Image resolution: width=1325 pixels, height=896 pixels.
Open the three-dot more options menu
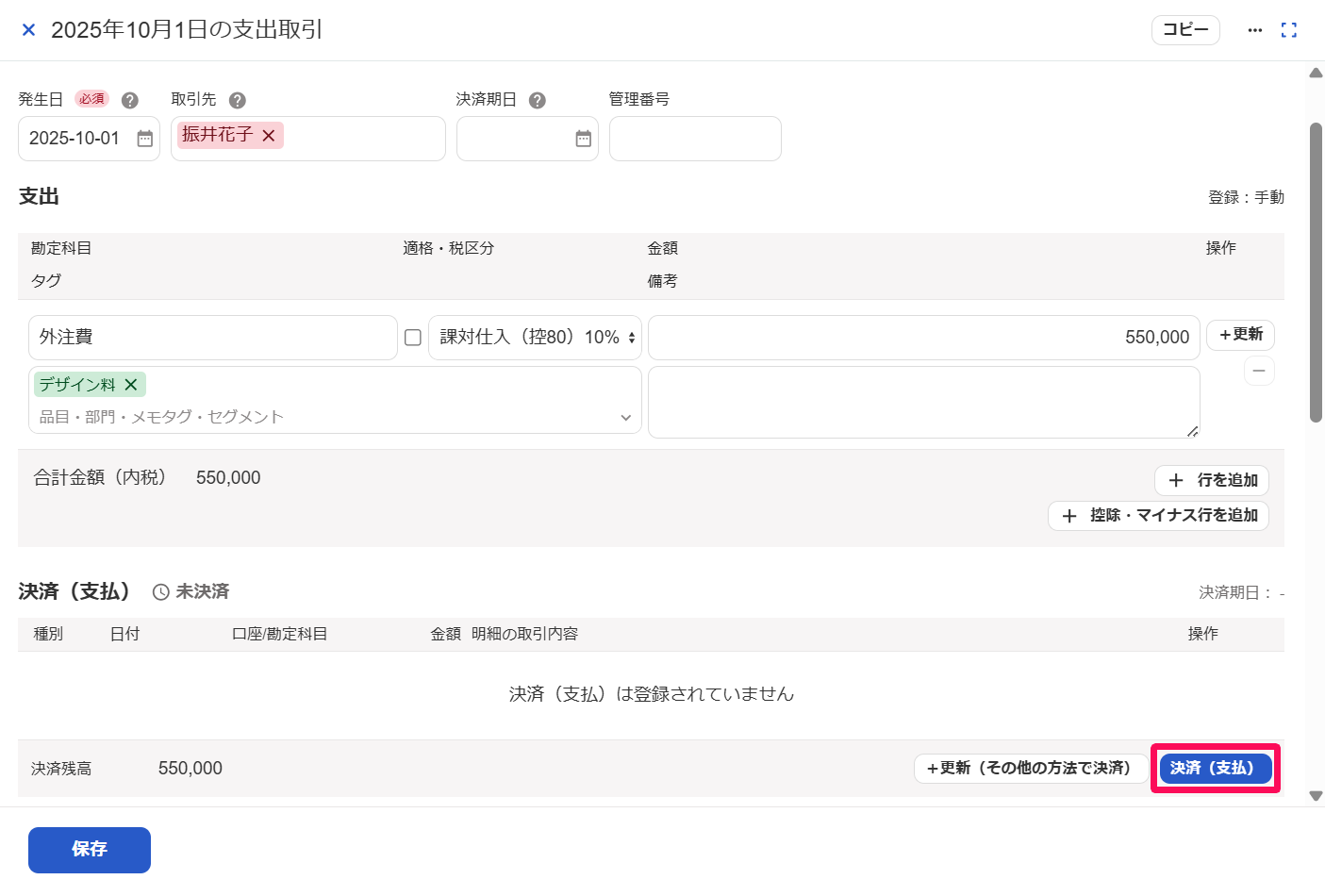tap(1254, 30)
